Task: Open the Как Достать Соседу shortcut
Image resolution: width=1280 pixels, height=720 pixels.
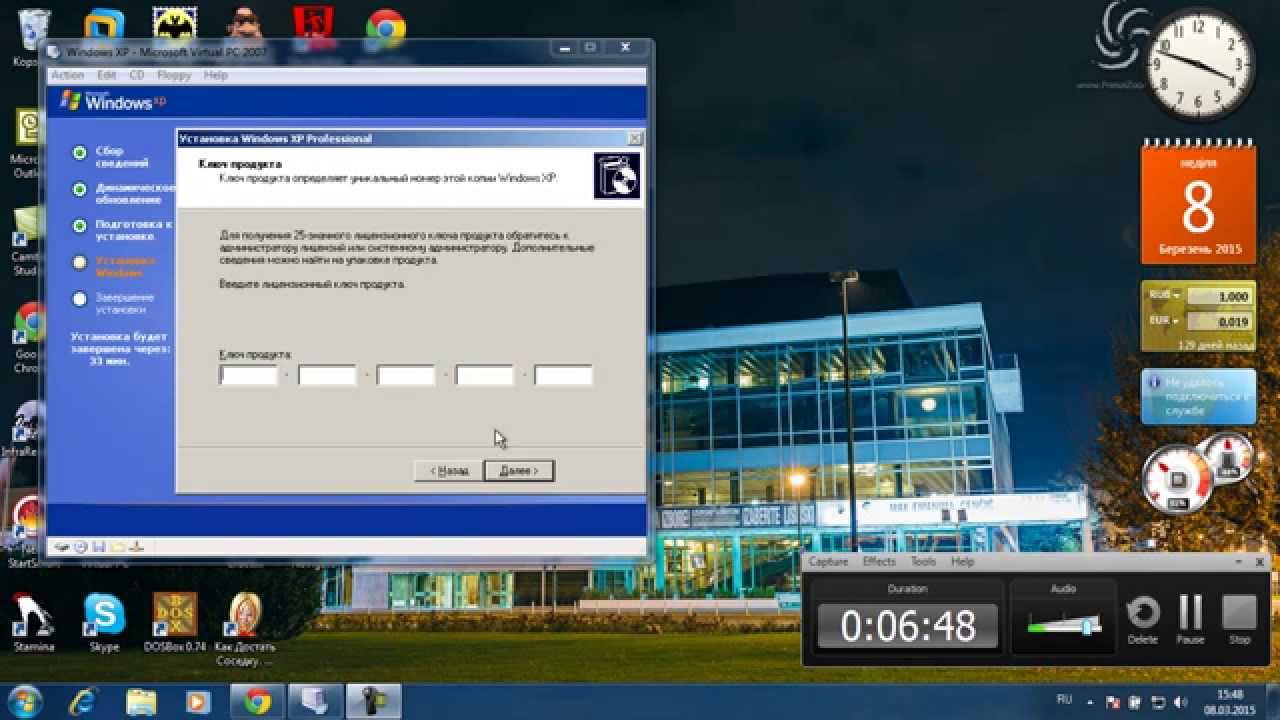Action: click(245, 629)
